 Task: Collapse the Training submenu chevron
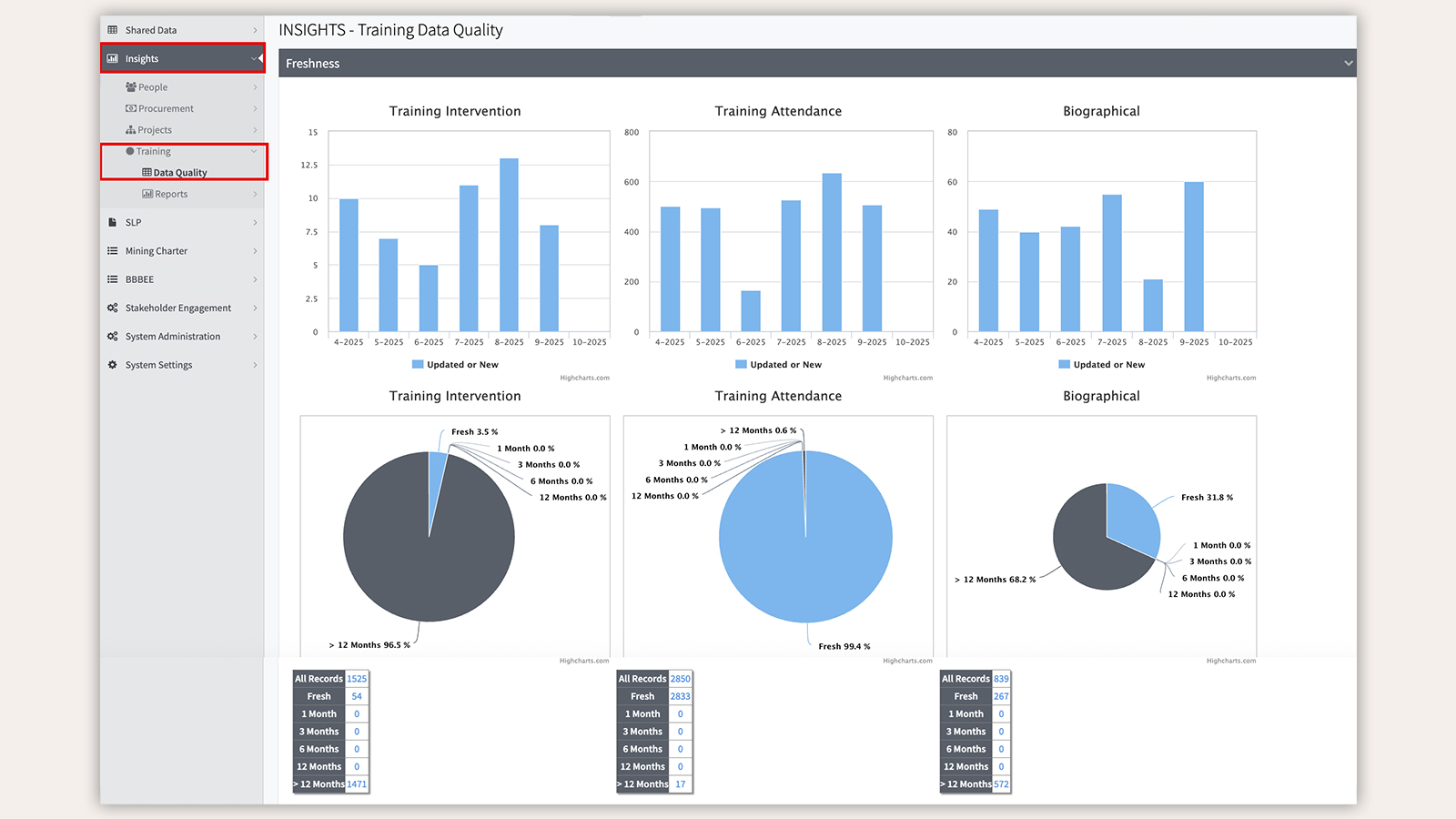pos(254,152)
